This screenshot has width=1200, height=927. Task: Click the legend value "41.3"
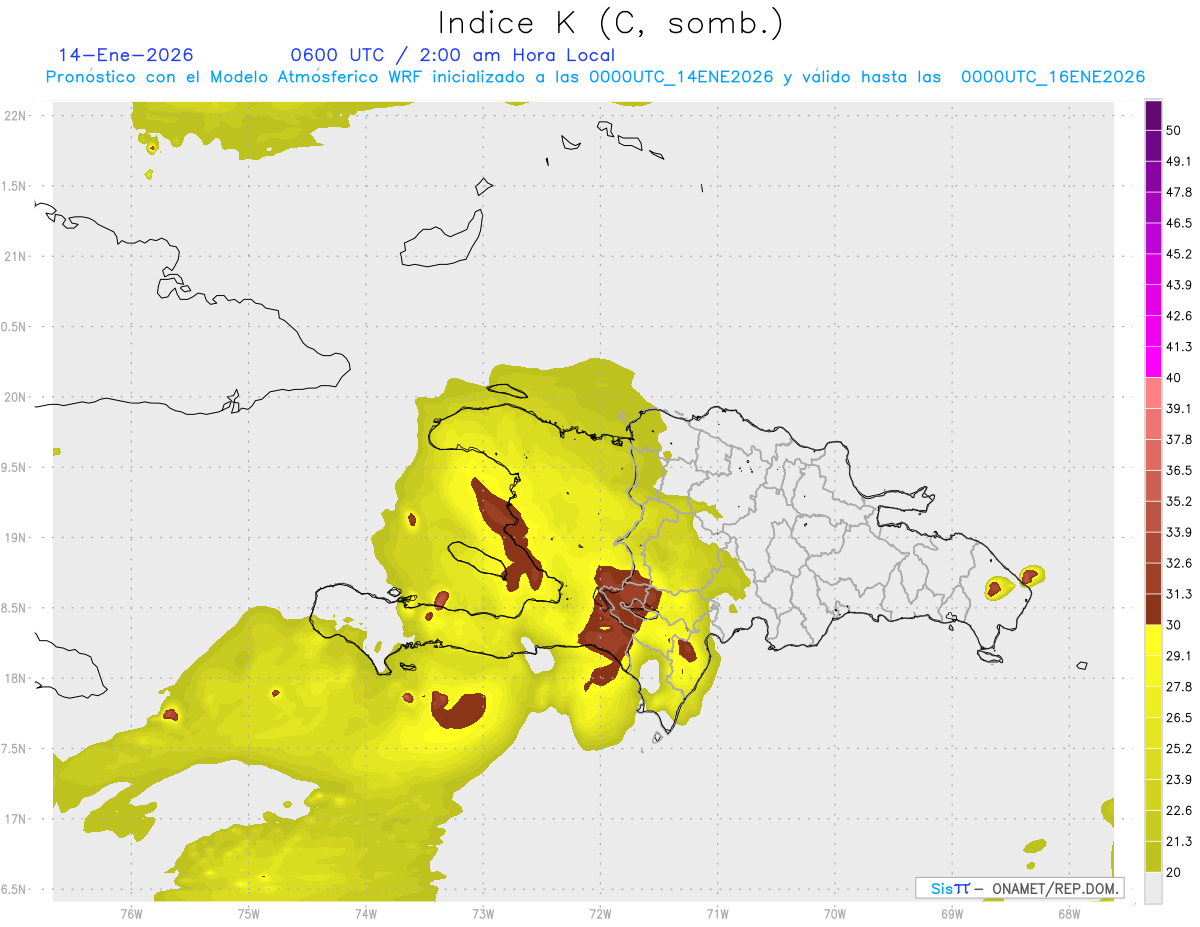pyautogui.click(x=1179, y=347)
